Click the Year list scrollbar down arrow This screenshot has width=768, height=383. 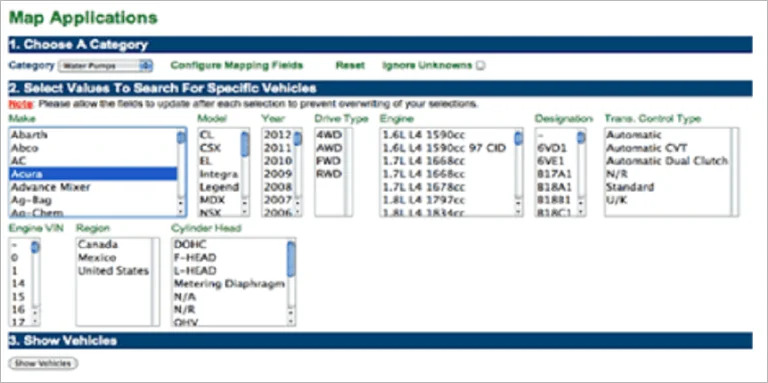tap(298, 212)
